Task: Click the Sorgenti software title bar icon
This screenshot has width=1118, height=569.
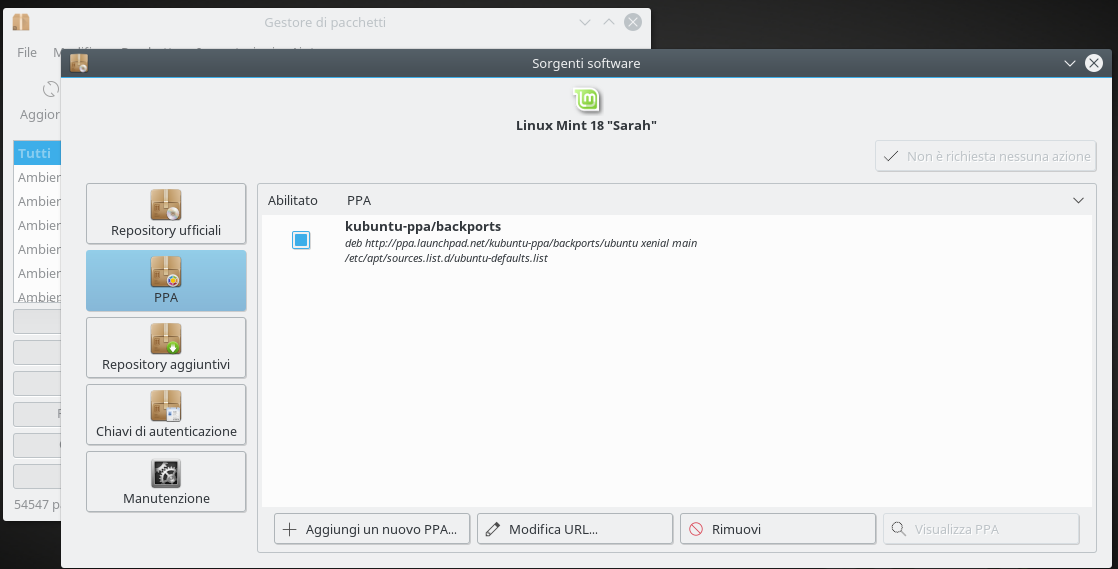Action: 79,63
